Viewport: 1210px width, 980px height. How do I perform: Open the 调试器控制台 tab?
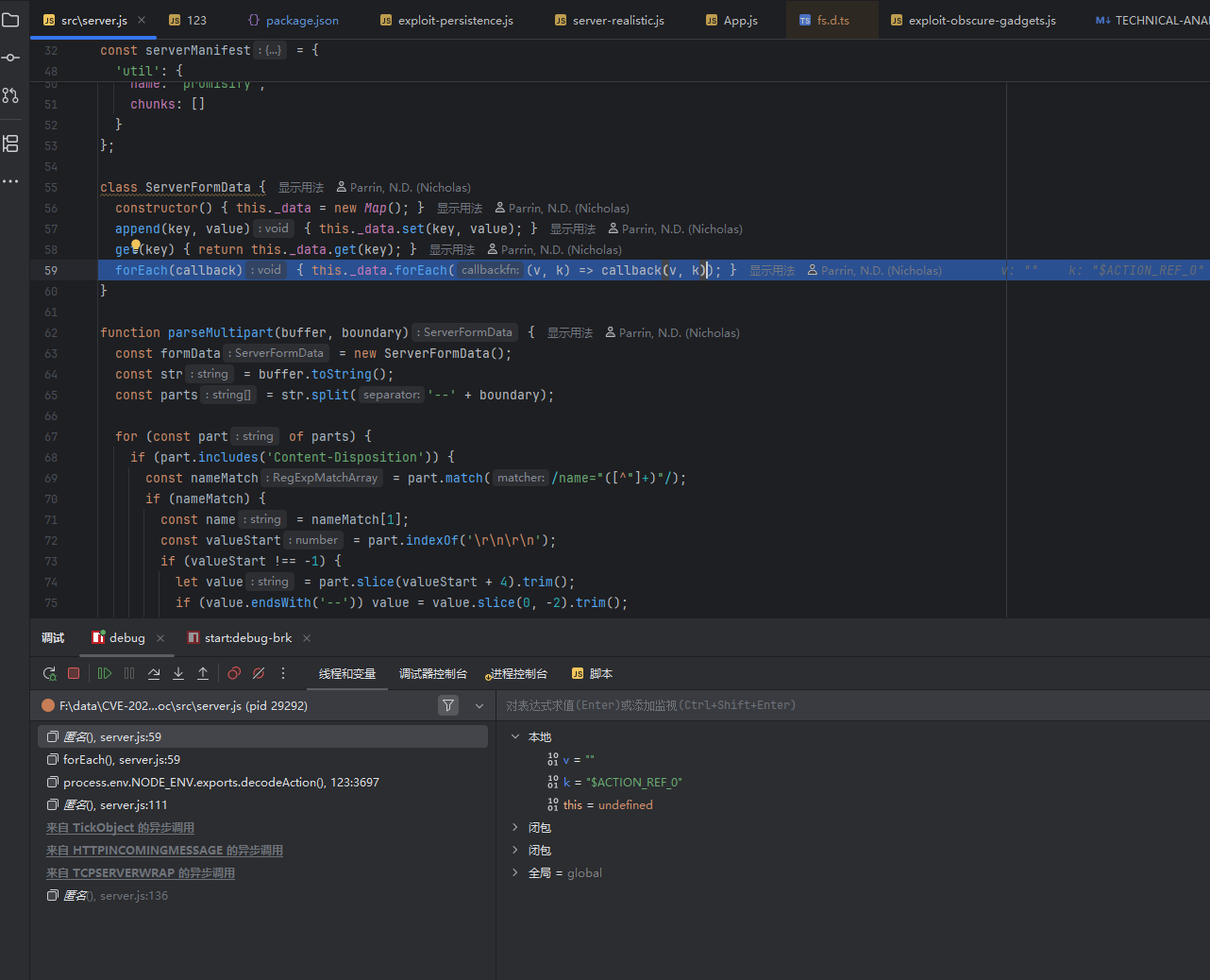click(x=432, y=673)
